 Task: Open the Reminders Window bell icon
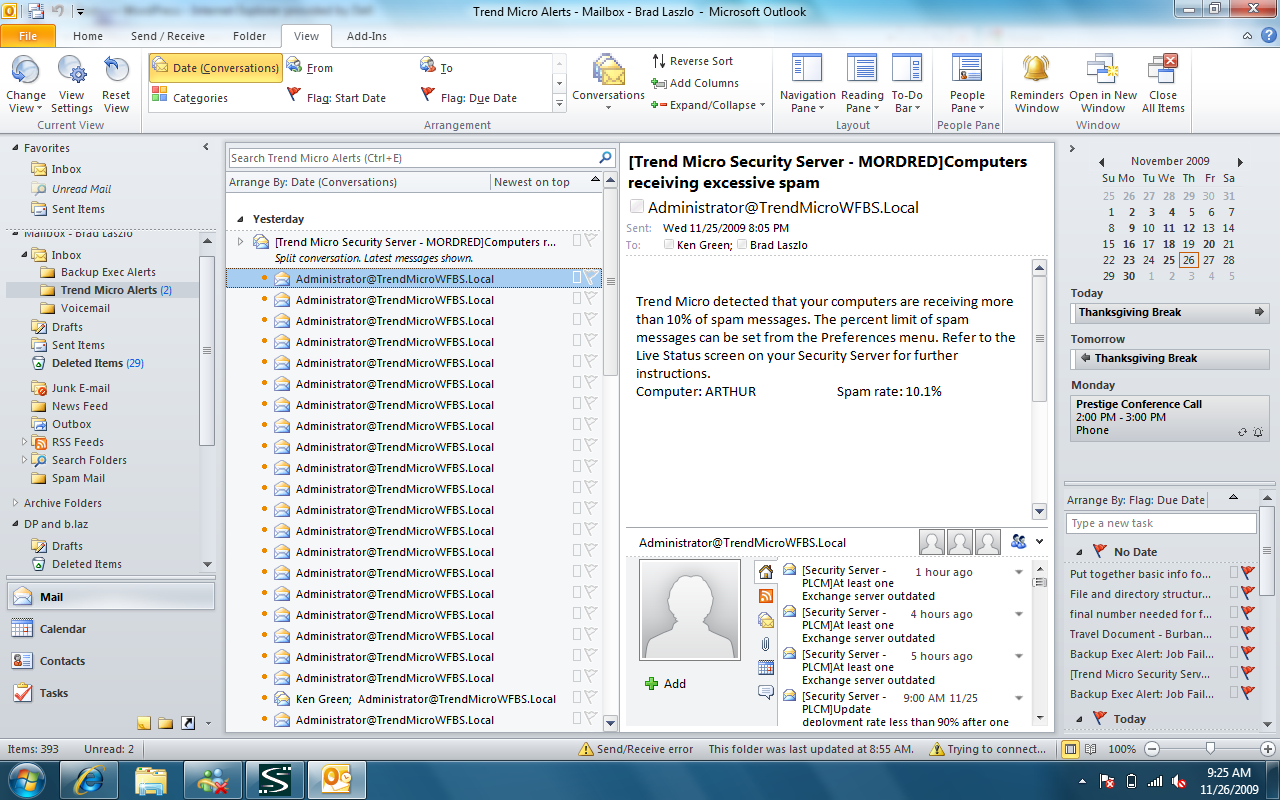point(1036,70)
